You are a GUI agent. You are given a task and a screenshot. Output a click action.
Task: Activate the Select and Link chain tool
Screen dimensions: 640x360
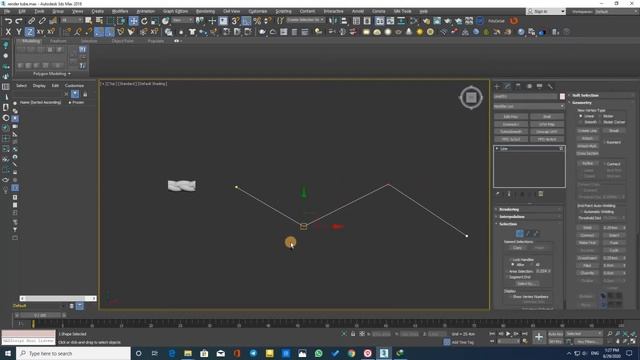coord(31,21)
